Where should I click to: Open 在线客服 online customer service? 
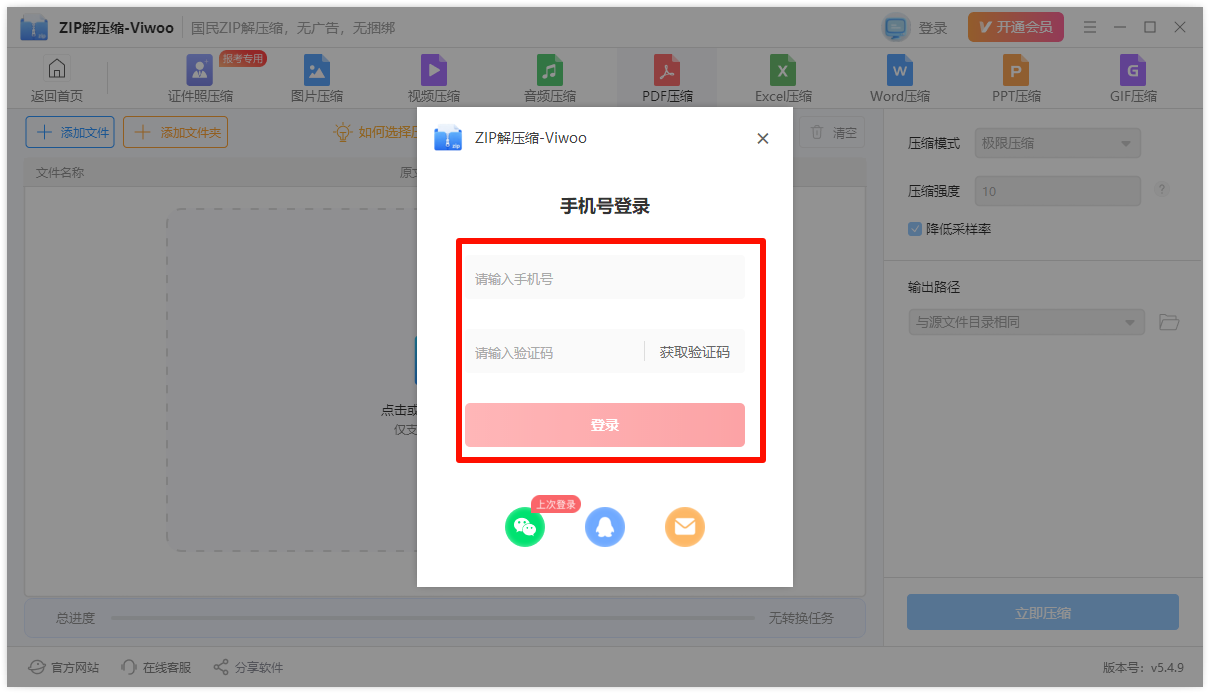(x=156, y=667)
